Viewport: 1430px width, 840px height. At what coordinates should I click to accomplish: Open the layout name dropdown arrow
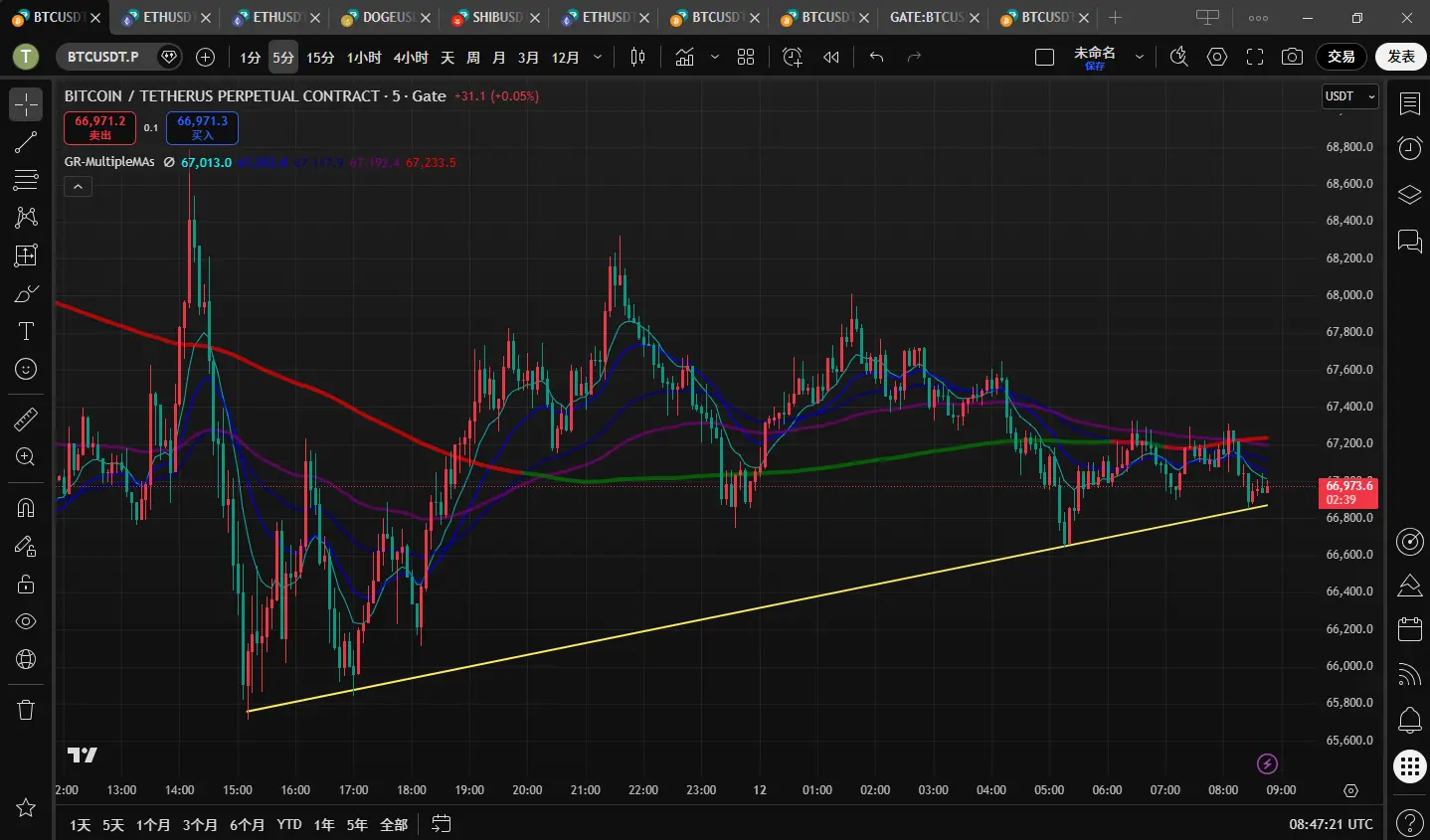(x=1140, y=58)
